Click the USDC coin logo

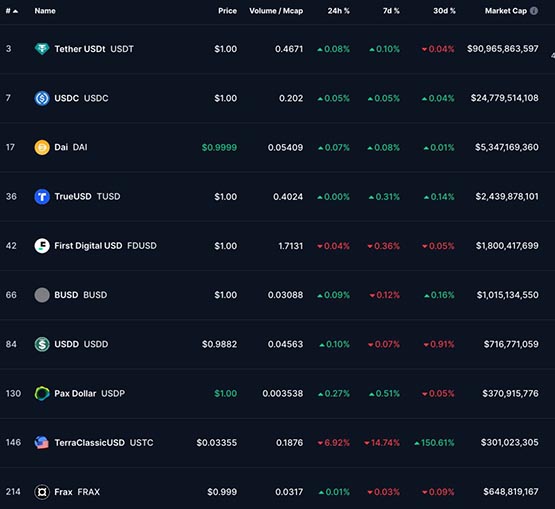pyautogui.click(x=42, y=98)
